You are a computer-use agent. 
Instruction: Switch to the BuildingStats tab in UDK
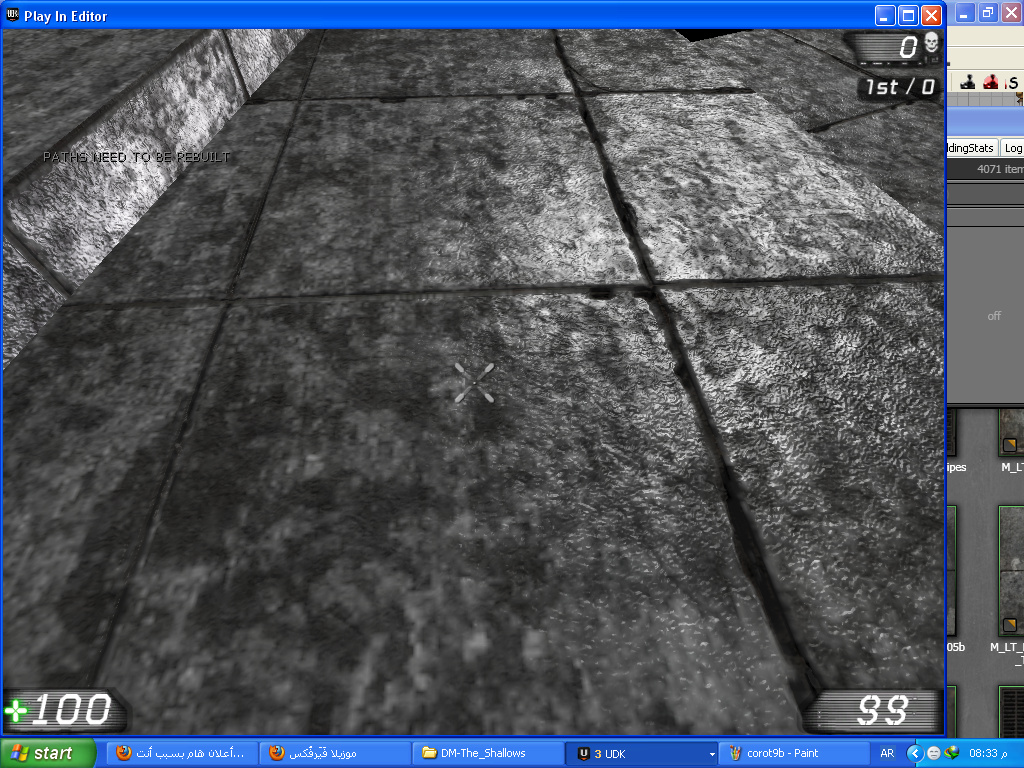coord(971,148)
